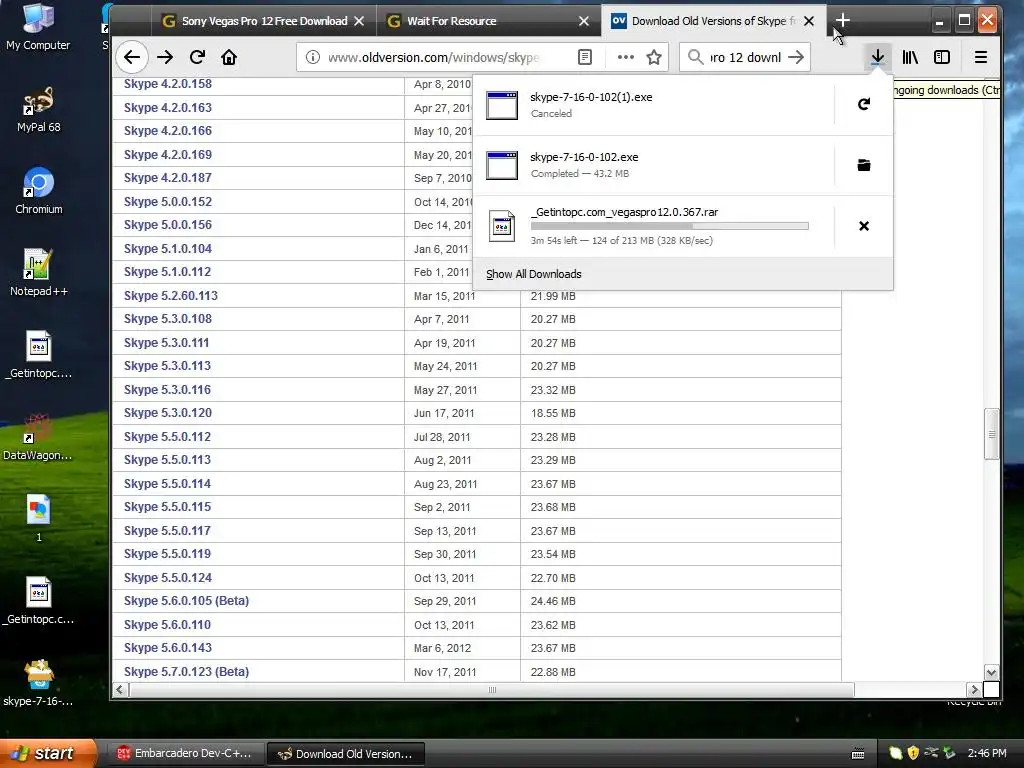
Task: Click the security shield tray icon
Action: (x=913, y=754)
